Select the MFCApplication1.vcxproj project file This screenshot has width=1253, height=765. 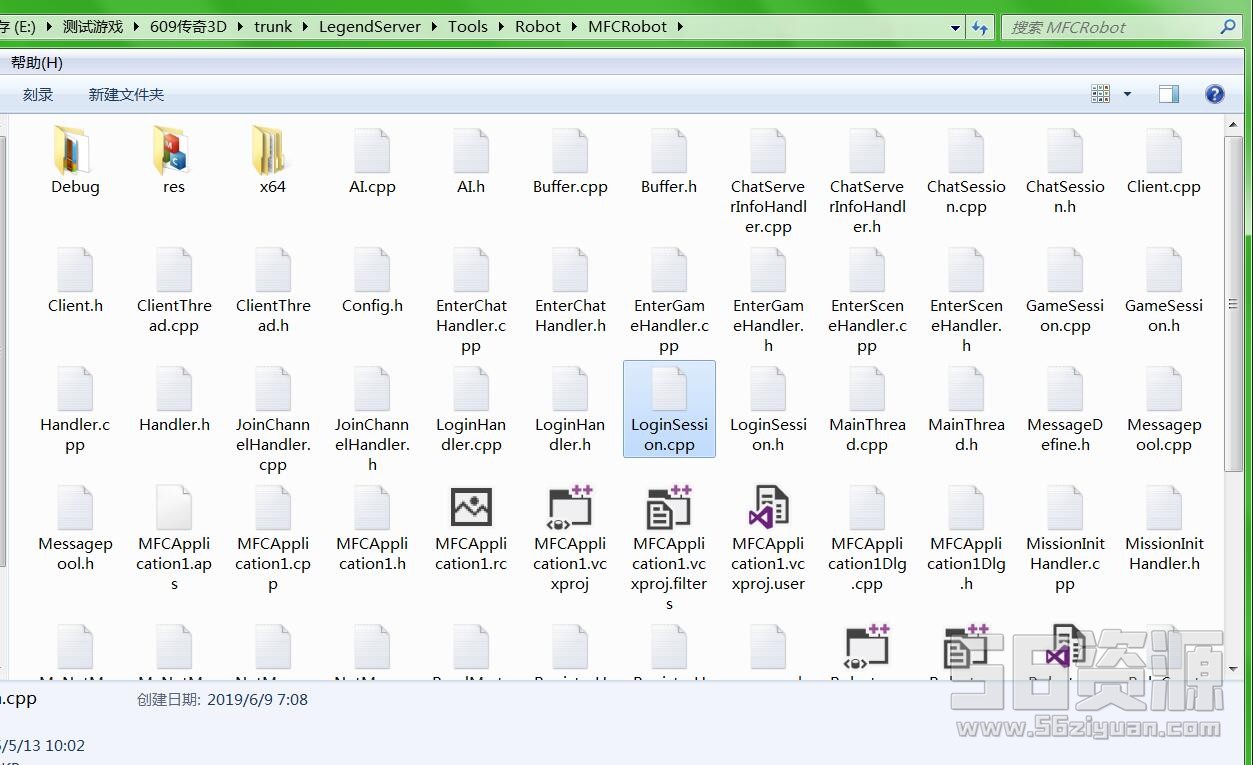(570, 508)
